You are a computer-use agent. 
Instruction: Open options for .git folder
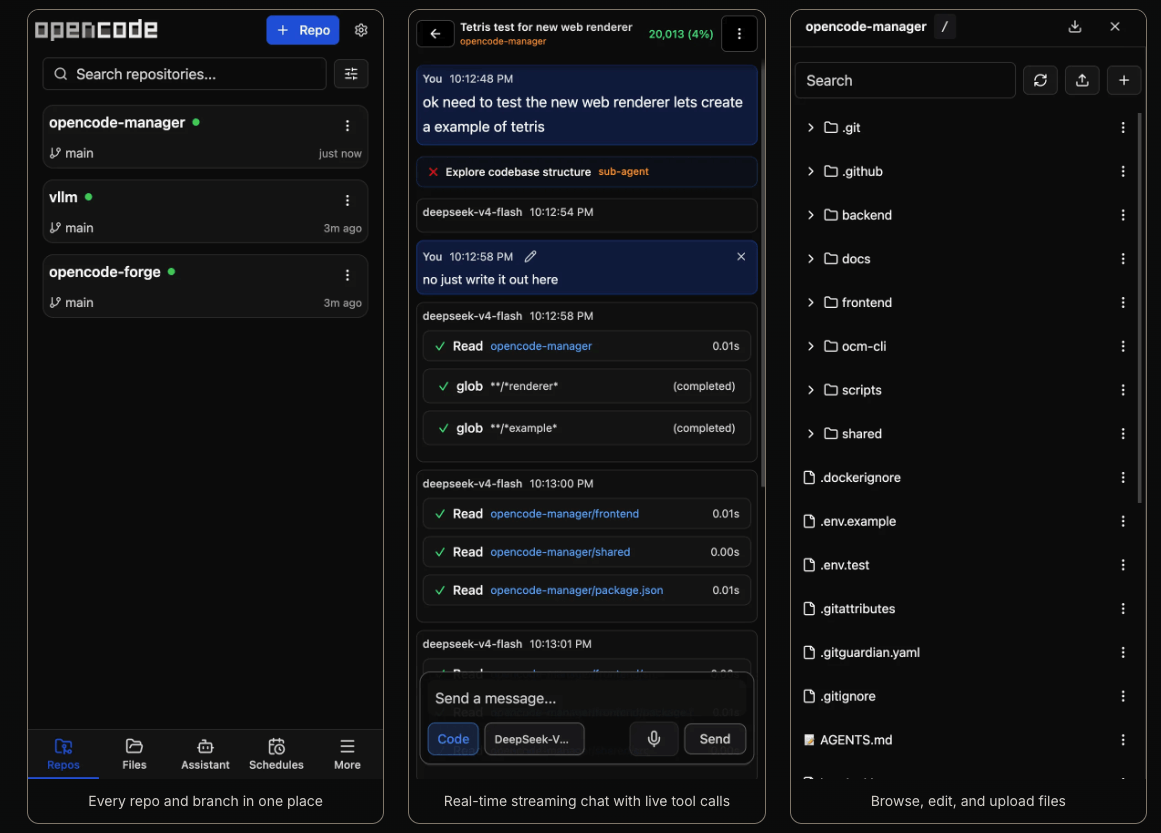1123,127
